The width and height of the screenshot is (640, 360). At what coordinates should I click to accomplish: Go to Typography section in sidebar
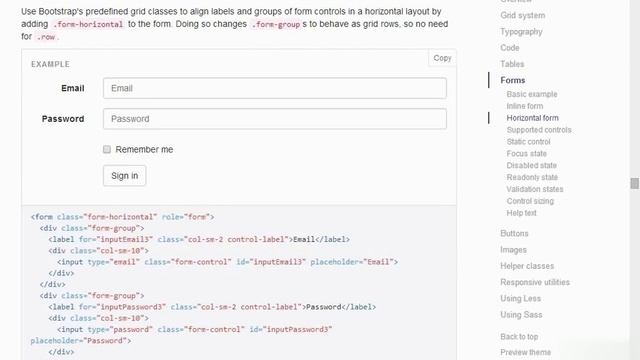pos(521,32)
